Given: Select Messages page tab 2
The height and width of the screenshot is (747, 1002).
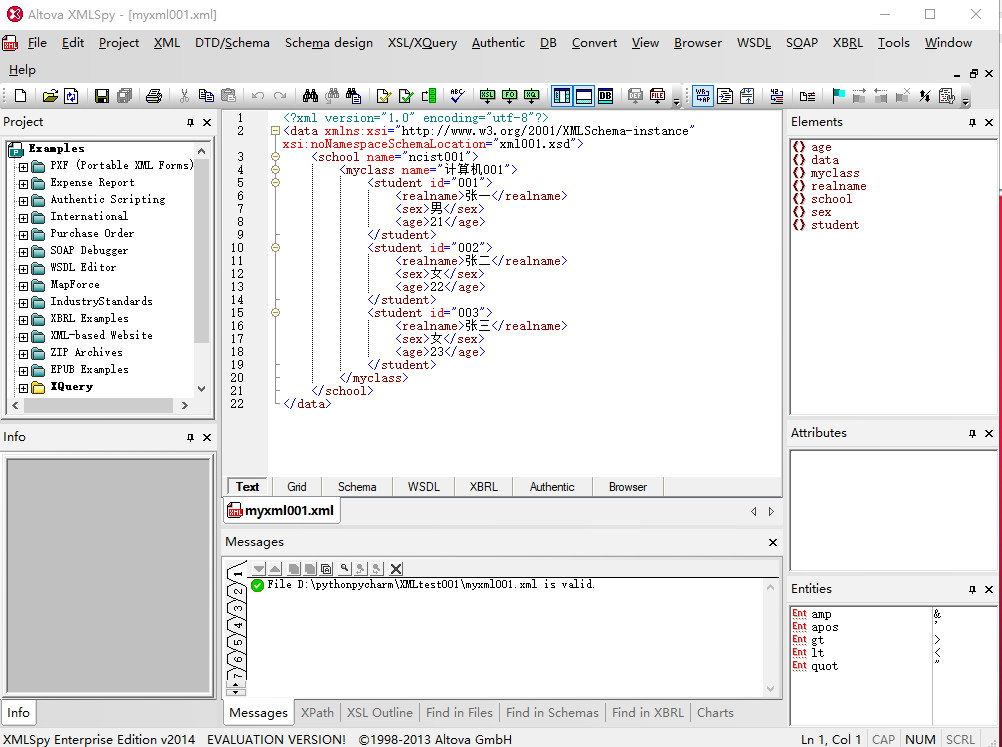Looking at the screenshot, I should [x=237, y=591].
